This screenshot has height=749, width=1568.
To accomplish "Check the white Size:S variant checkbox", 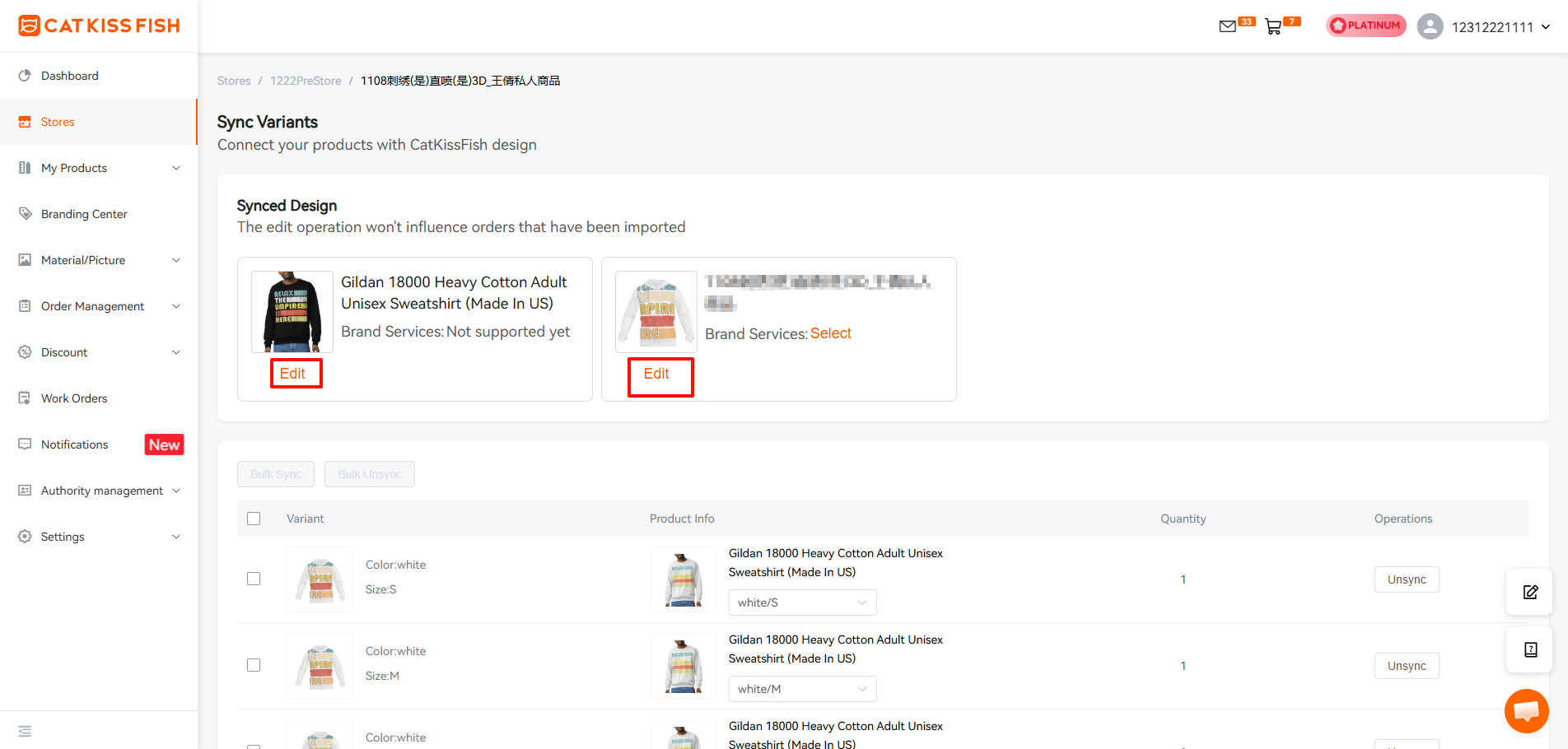I will pos(254,579).
